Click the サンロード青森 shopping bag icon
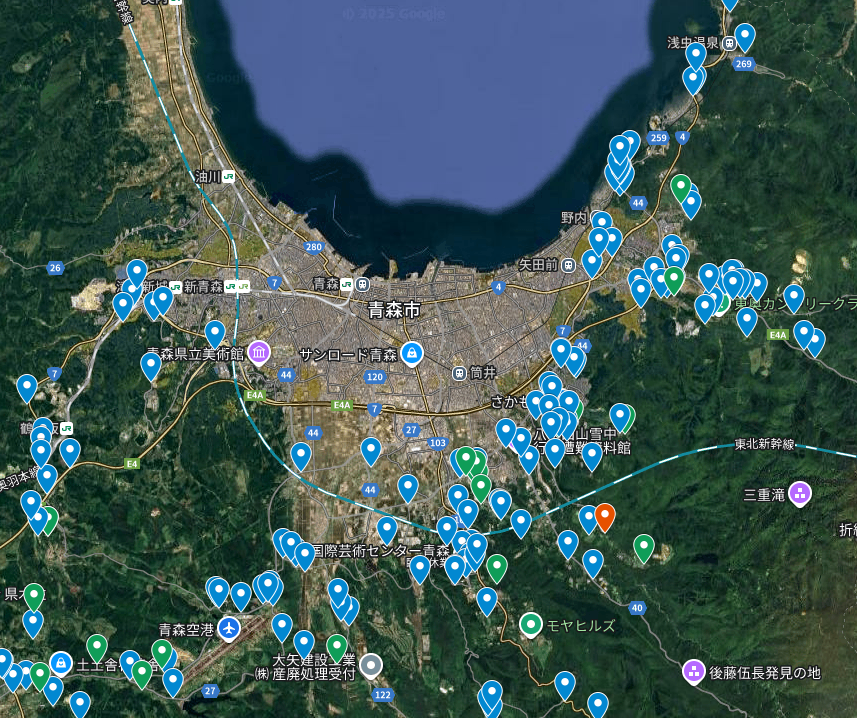Screen dimensions: 857x718 coord(410,353)
